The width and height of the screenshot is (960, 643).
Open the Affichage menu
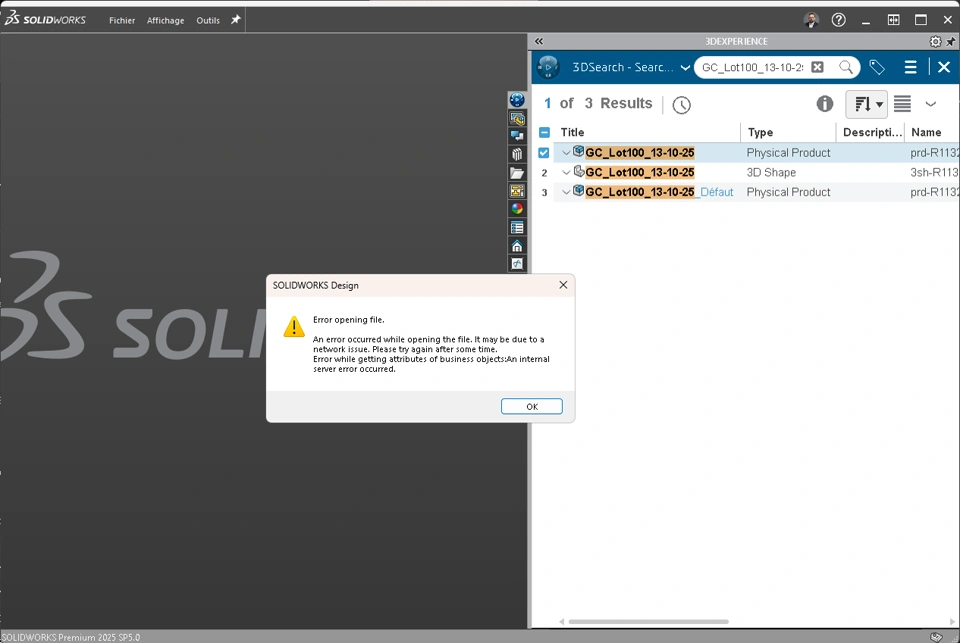click(x=165, y=20)
